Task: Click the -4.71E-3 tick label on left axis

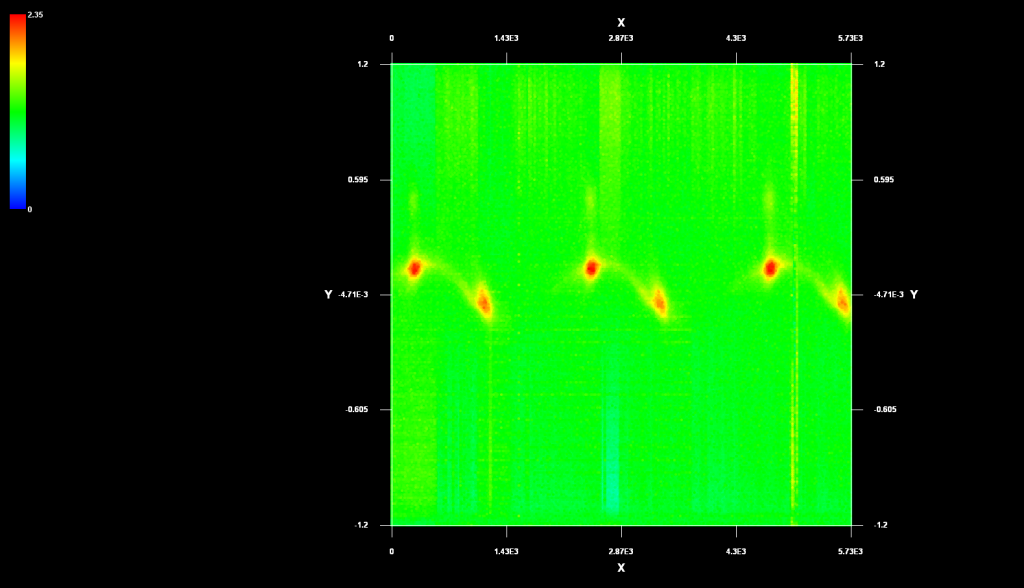Action: pos(353,295)
